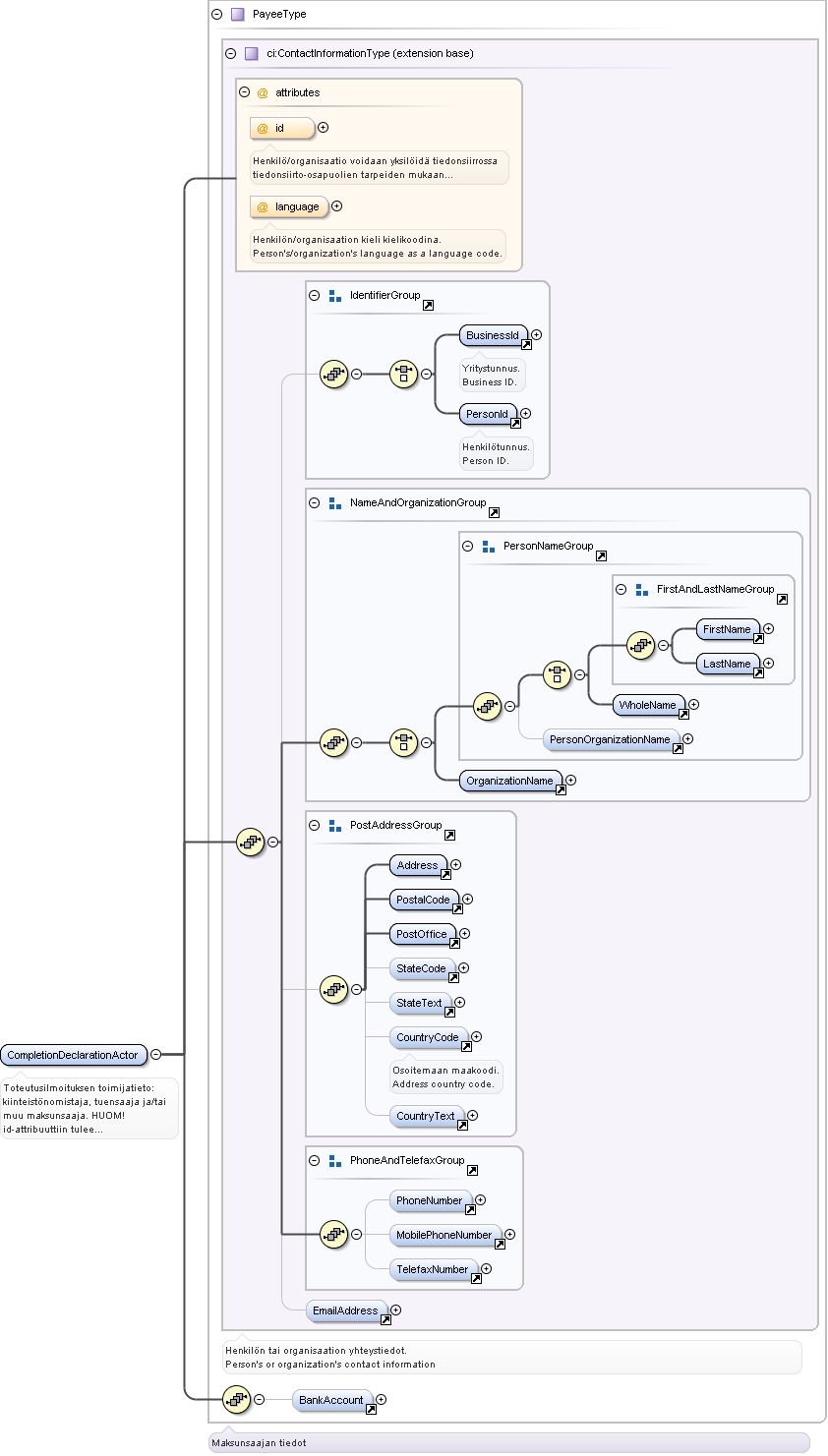Collapse the NameAndOrganizationGroup box
Viewport: 828px width, 1456px height.
pos(315,502)
